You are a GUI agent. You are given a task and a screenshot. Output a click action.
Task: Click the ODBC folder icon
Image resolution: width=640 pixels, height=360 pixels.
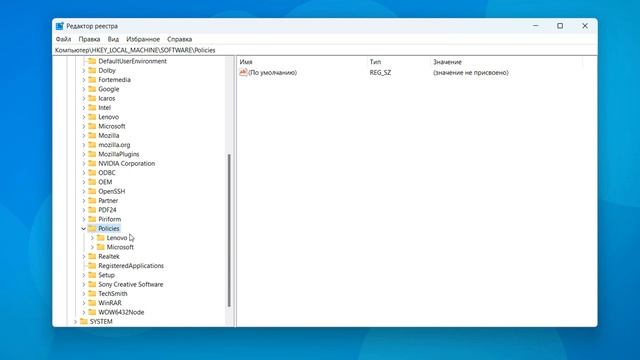point(92,173)
